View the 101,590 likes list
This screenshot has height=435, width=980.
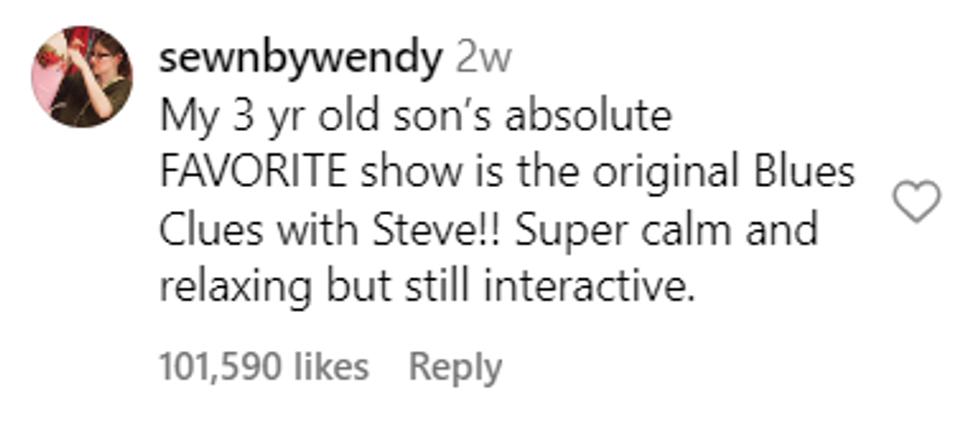coord(264,367)
